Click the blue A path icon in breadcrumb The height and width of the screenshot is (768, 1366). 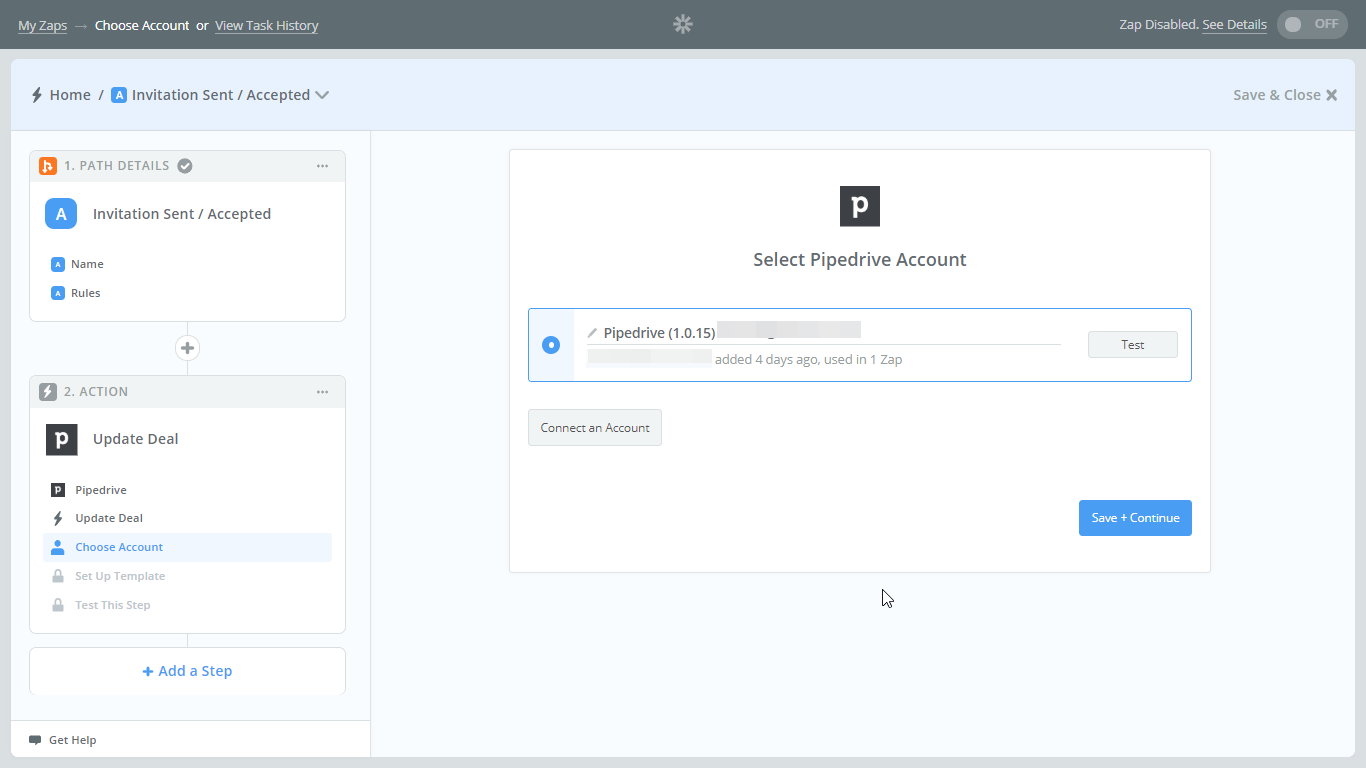tap(119, 95)
